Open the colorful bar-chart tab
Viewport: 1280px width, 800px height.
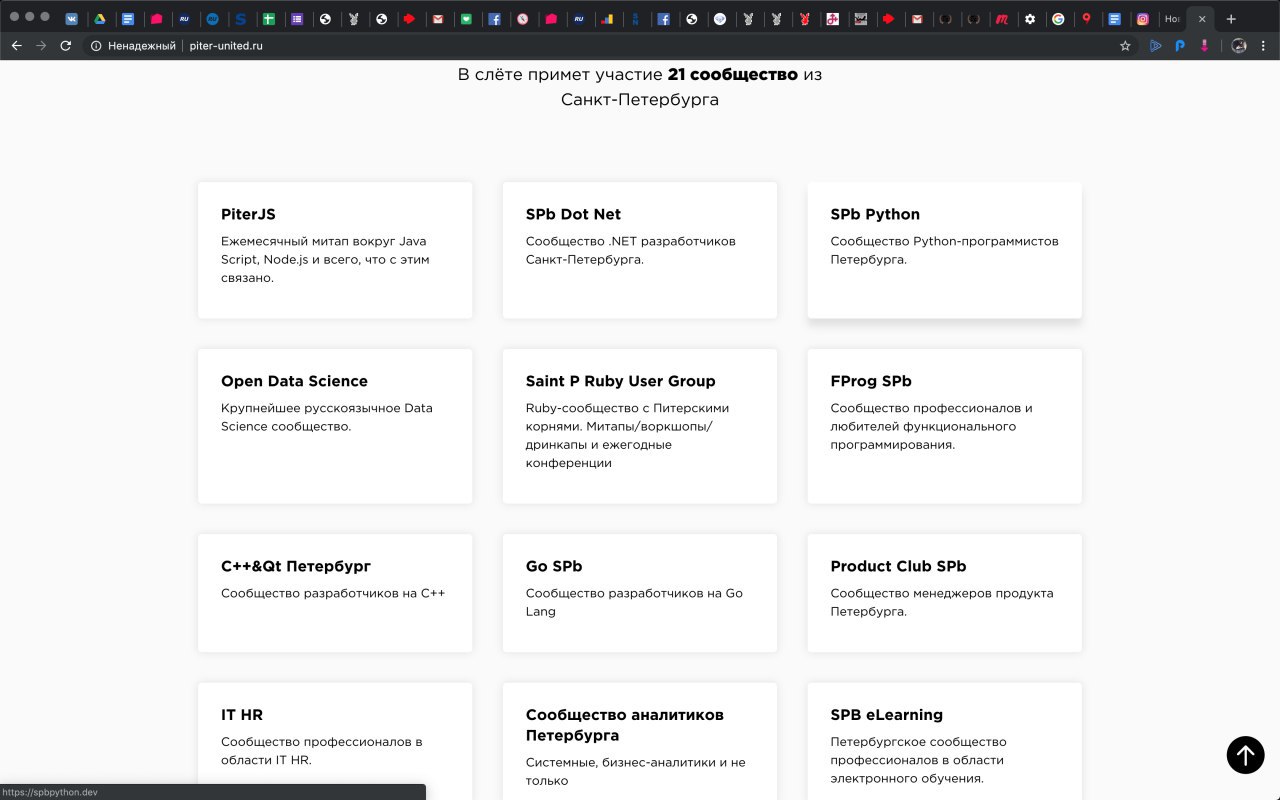pos(607,19)
